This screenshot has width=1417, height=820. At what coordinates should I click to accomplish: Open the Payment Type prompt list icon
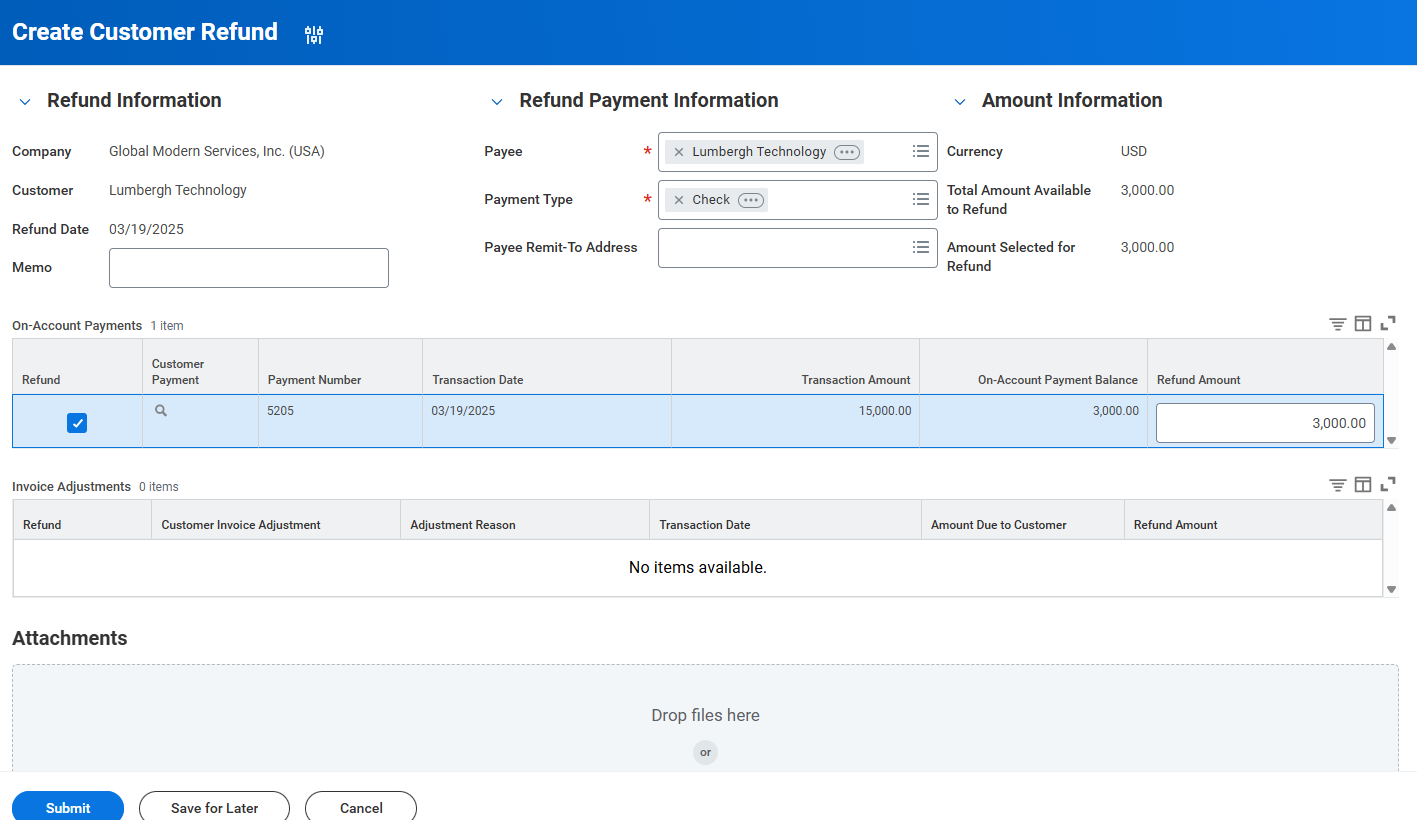tap(921, 199)
